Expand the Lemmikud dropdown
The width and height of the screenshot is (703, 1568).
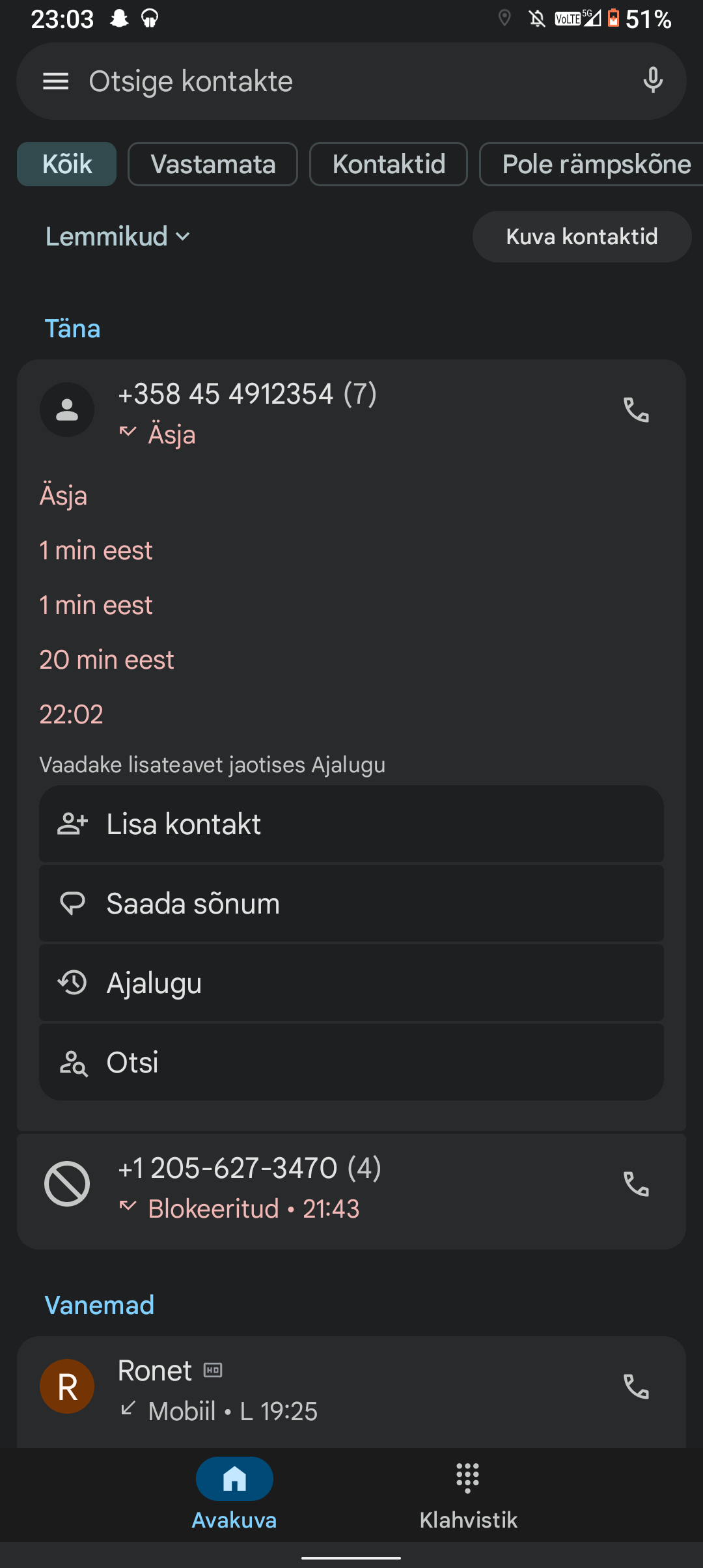118,236
